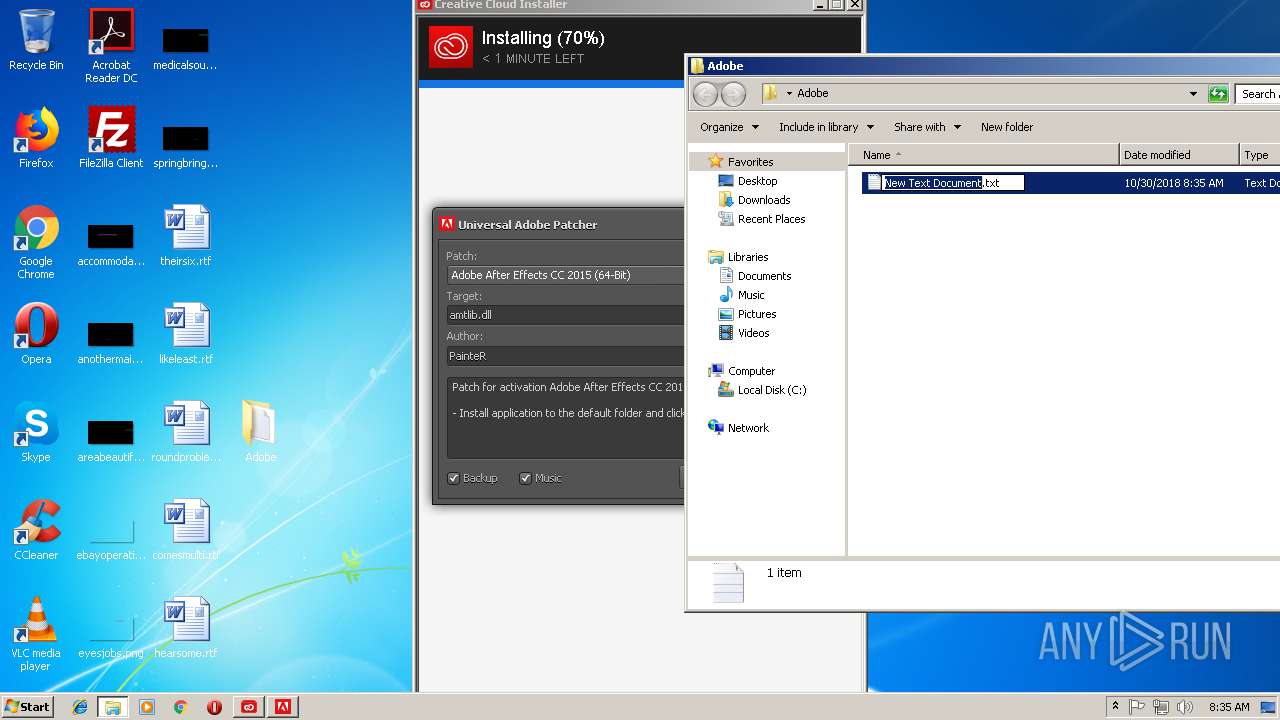Select the comesmulti.rtf document icon

click(x=186, y=530)
